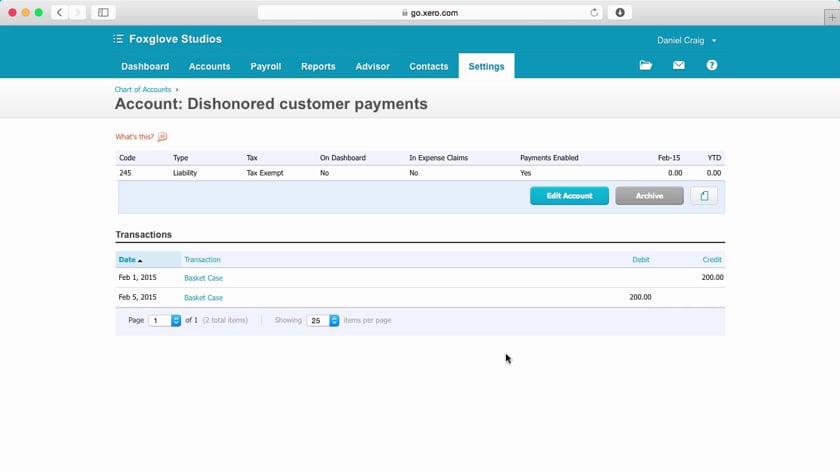This screenshot has width=840, height=473.
Task: Expand the Daniel Craig user dropdown
Action: point(687,40)
